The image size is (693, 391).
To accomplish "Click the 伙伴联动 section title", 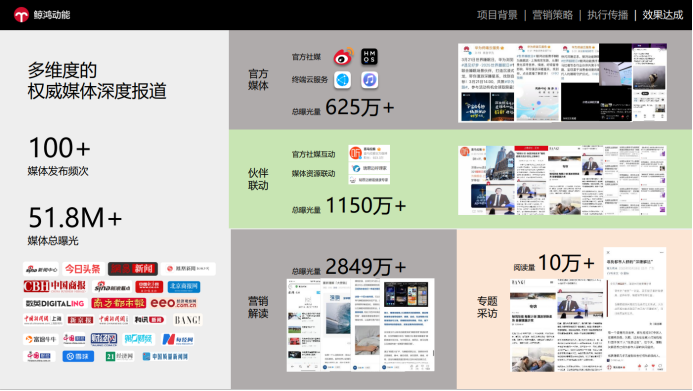I will [x=258, y=179].
